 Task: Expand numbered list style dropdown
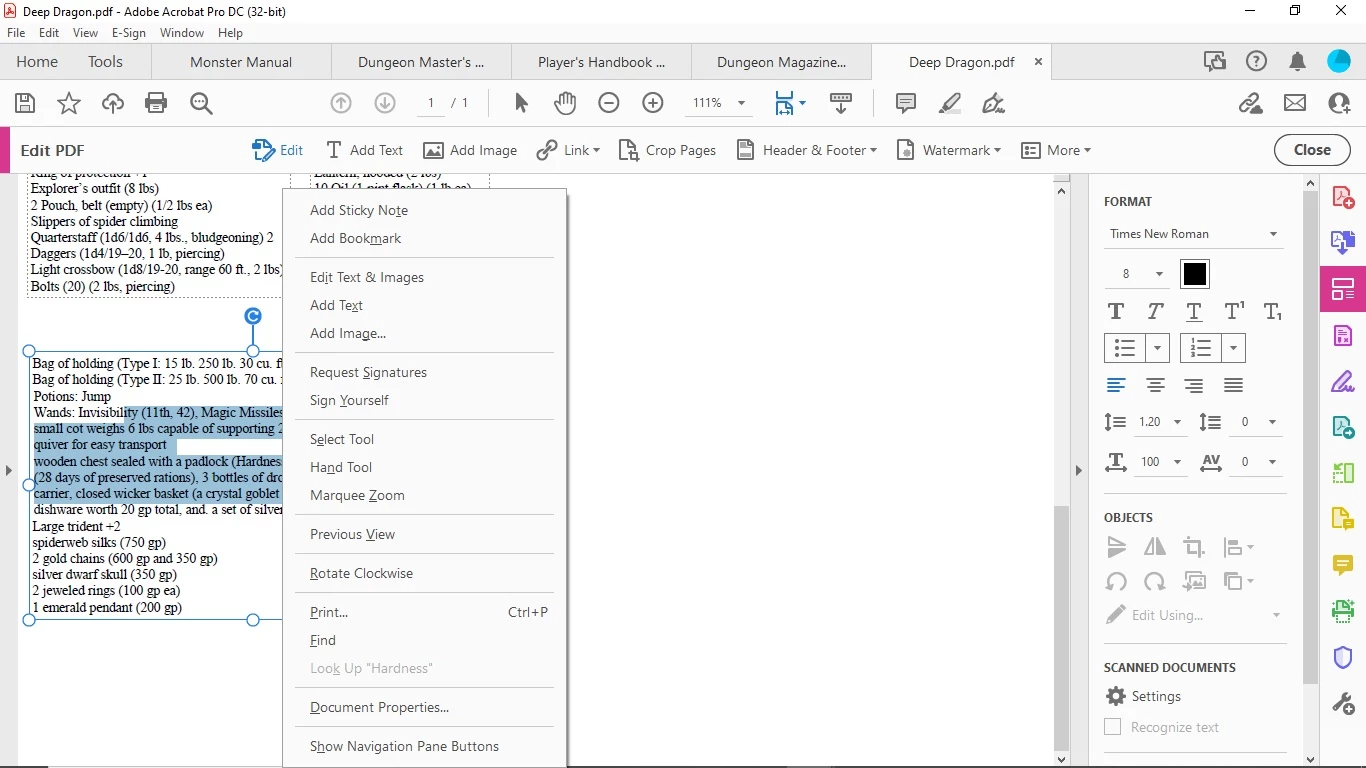[1234, 348]
